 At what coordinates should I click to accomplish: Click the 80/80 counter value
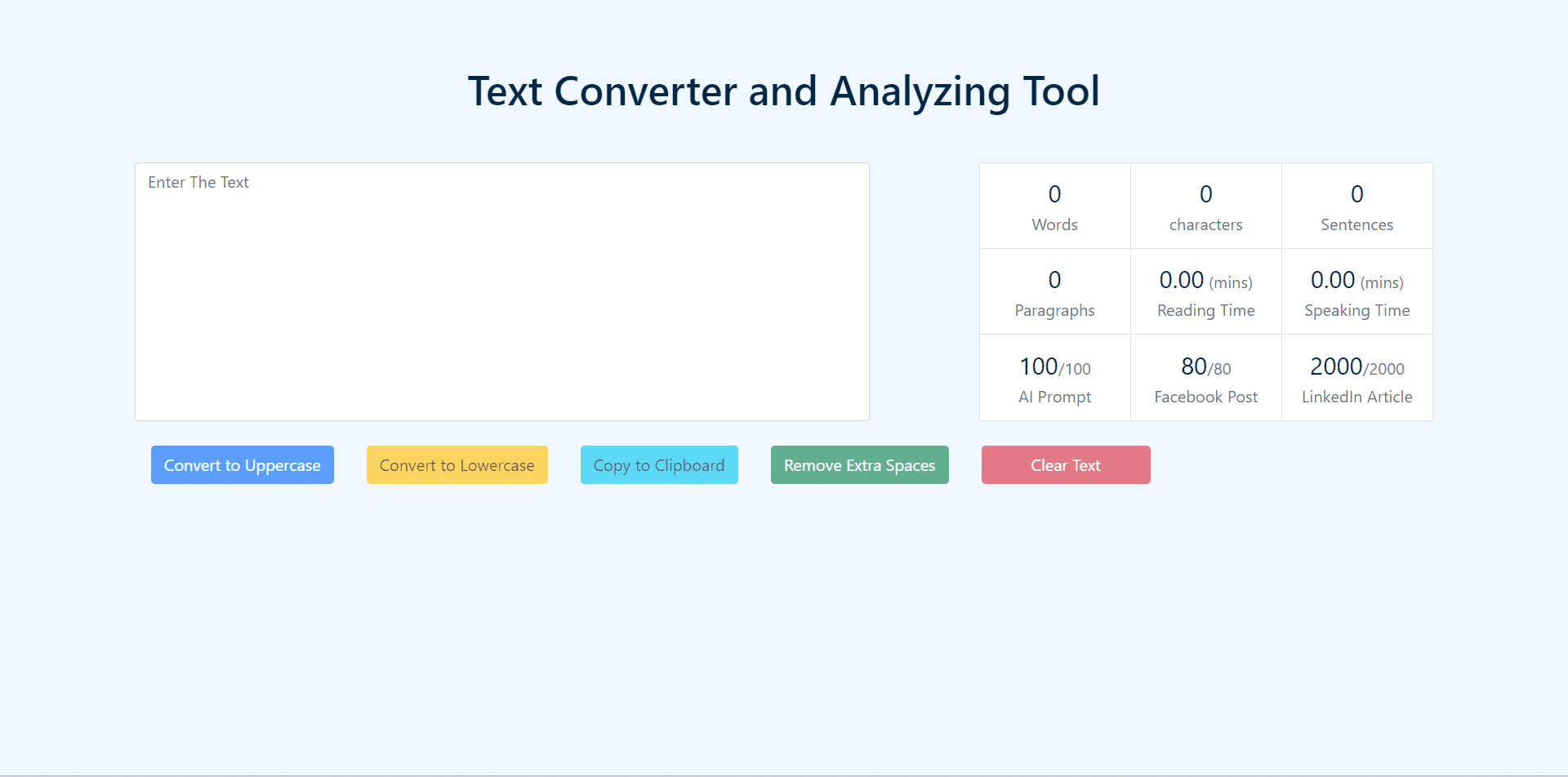[x=1205, y=367]
